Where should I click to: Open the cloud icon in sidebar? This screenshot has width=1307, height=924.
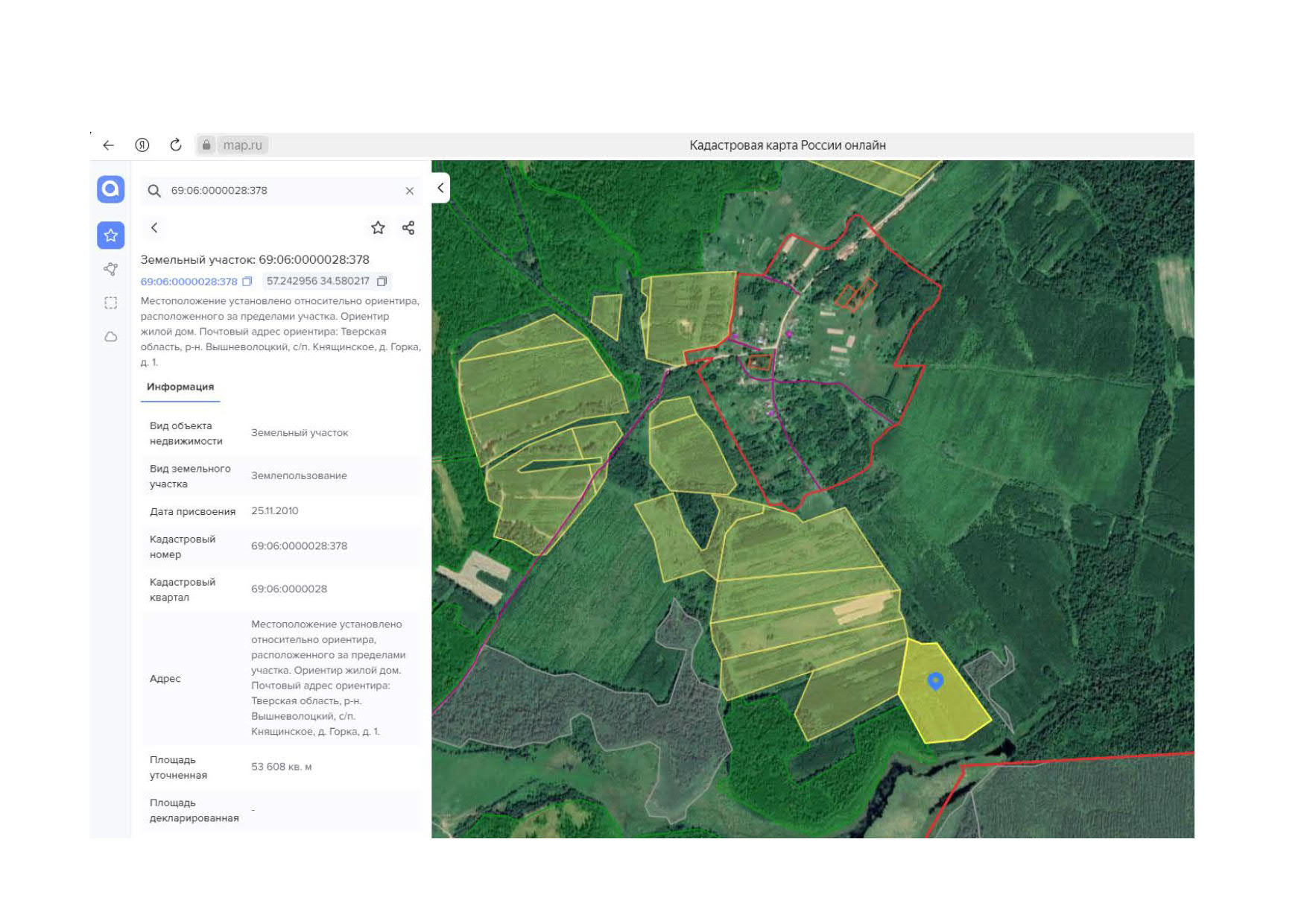pyautogui.click(x=110, y=337)
